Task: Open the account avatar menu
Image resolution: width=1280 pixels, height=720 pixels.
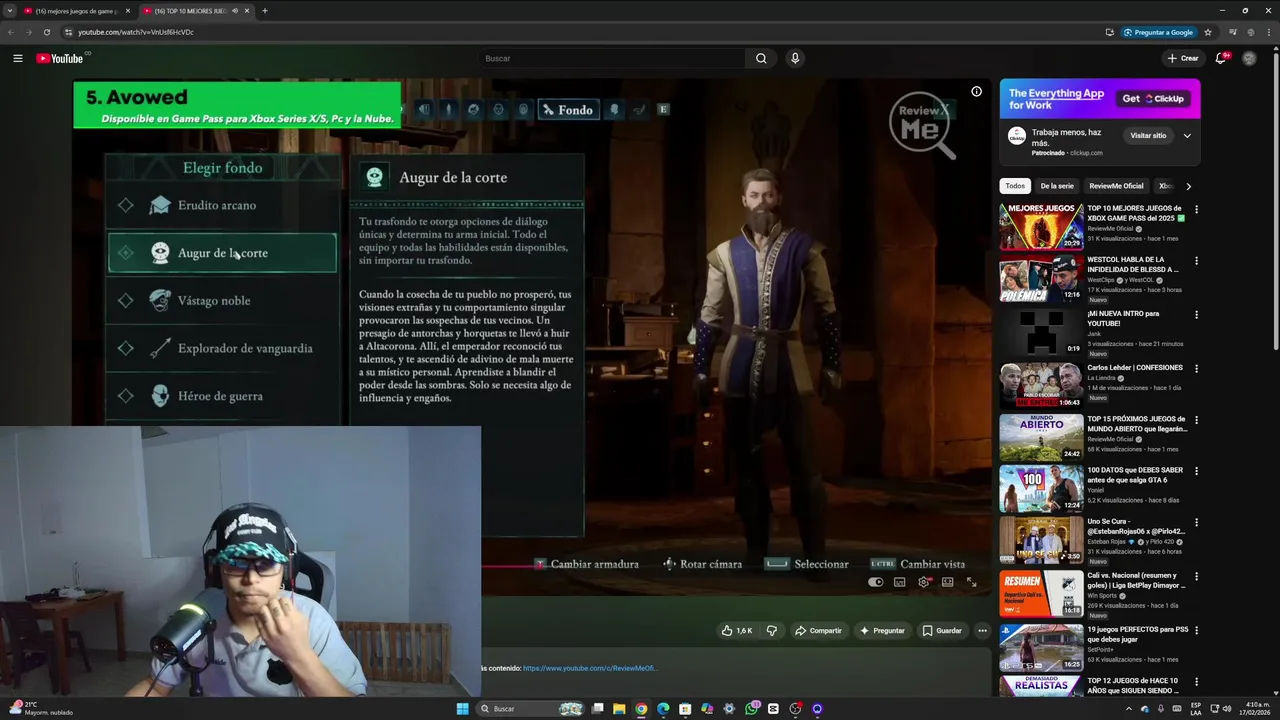Action: [x=1249, y=58]
